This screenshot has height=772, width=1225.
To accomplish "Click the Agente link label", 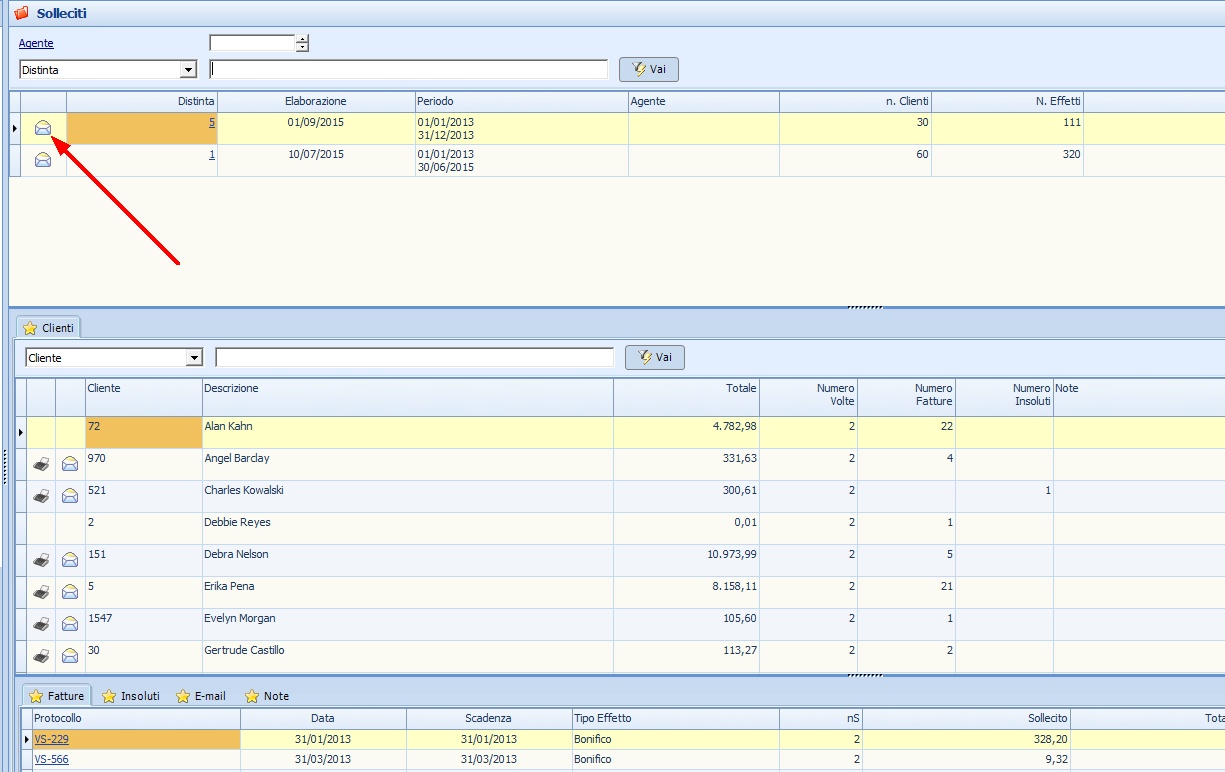I will click(36, 44).
